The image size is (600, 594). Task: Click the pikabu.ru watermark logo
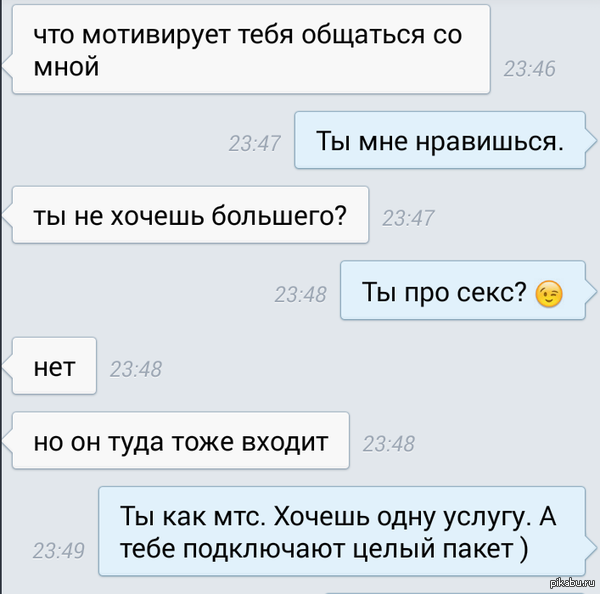[x=572, y=583]
